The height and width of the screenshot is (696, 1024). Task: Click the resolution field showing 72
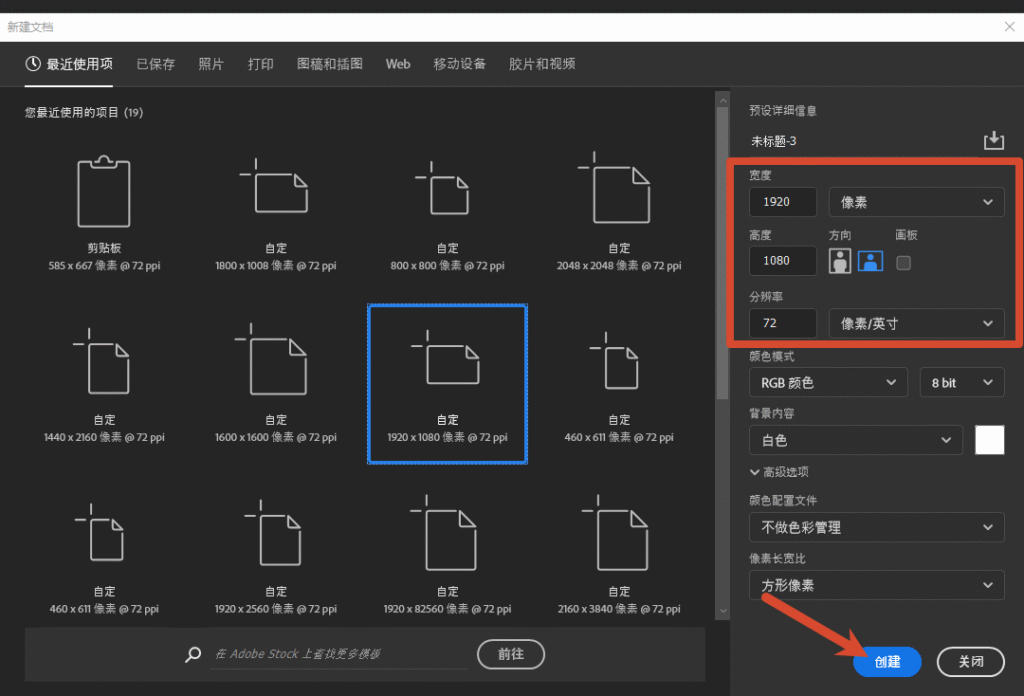(782, 323)
